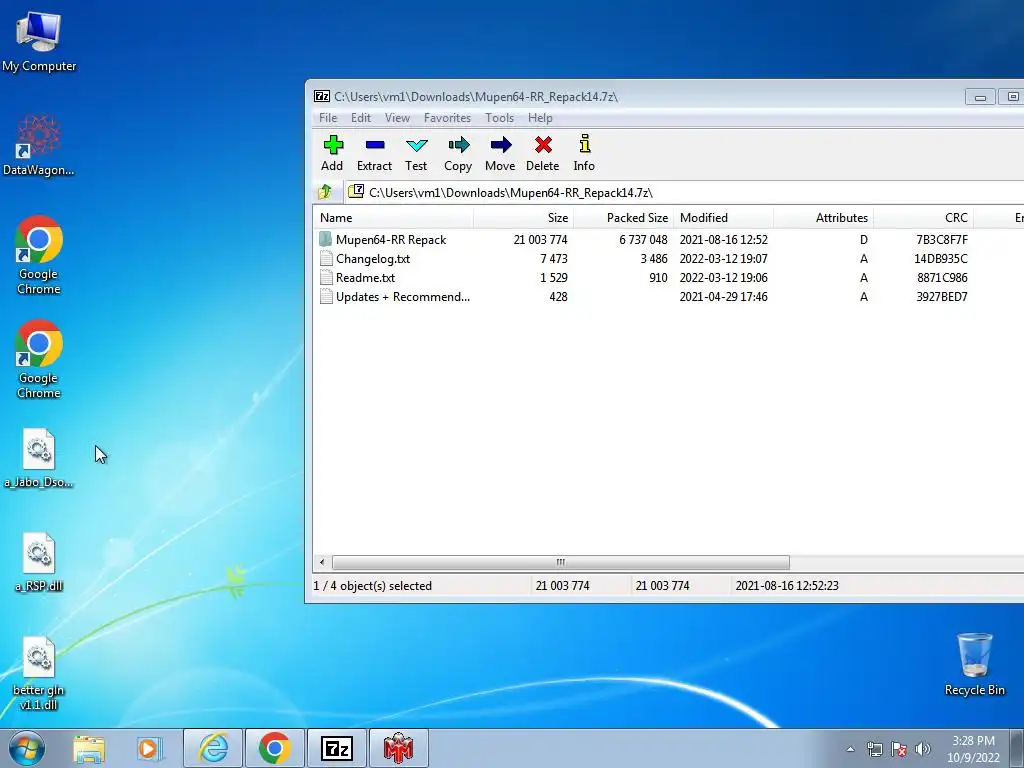Select the a_Jabo_Dso... file on desktop

point(39,458)
